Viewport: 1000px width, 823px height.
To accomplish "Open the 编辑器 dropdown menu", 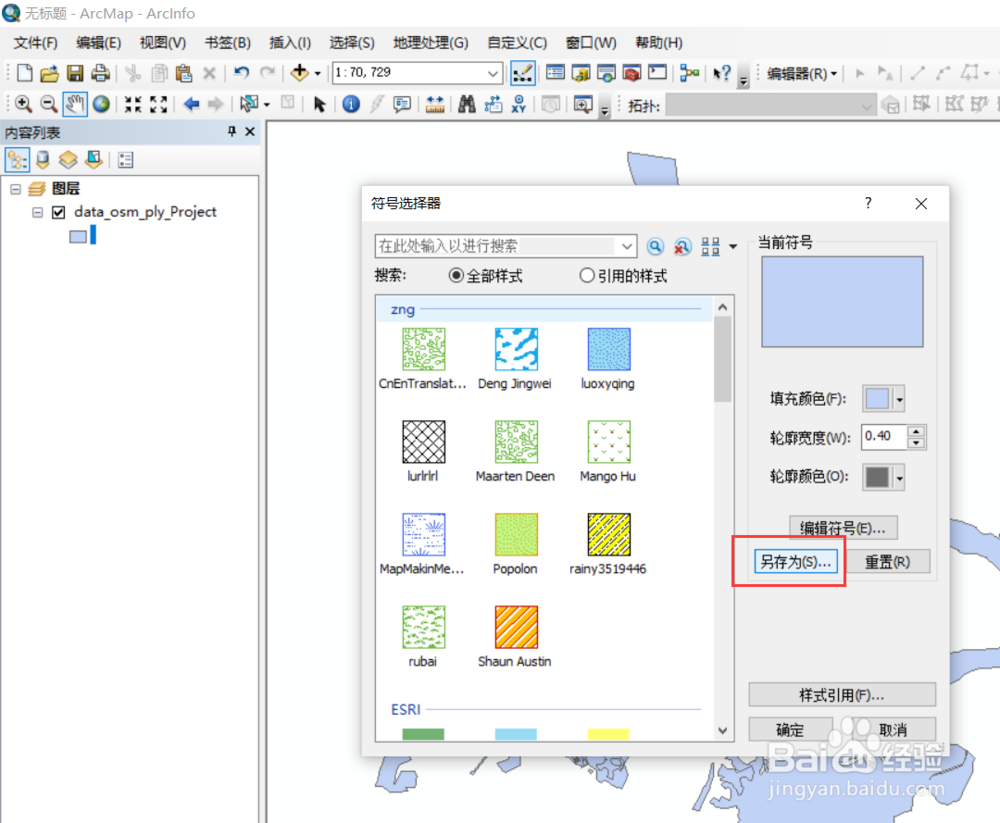I will pos(802,73).
